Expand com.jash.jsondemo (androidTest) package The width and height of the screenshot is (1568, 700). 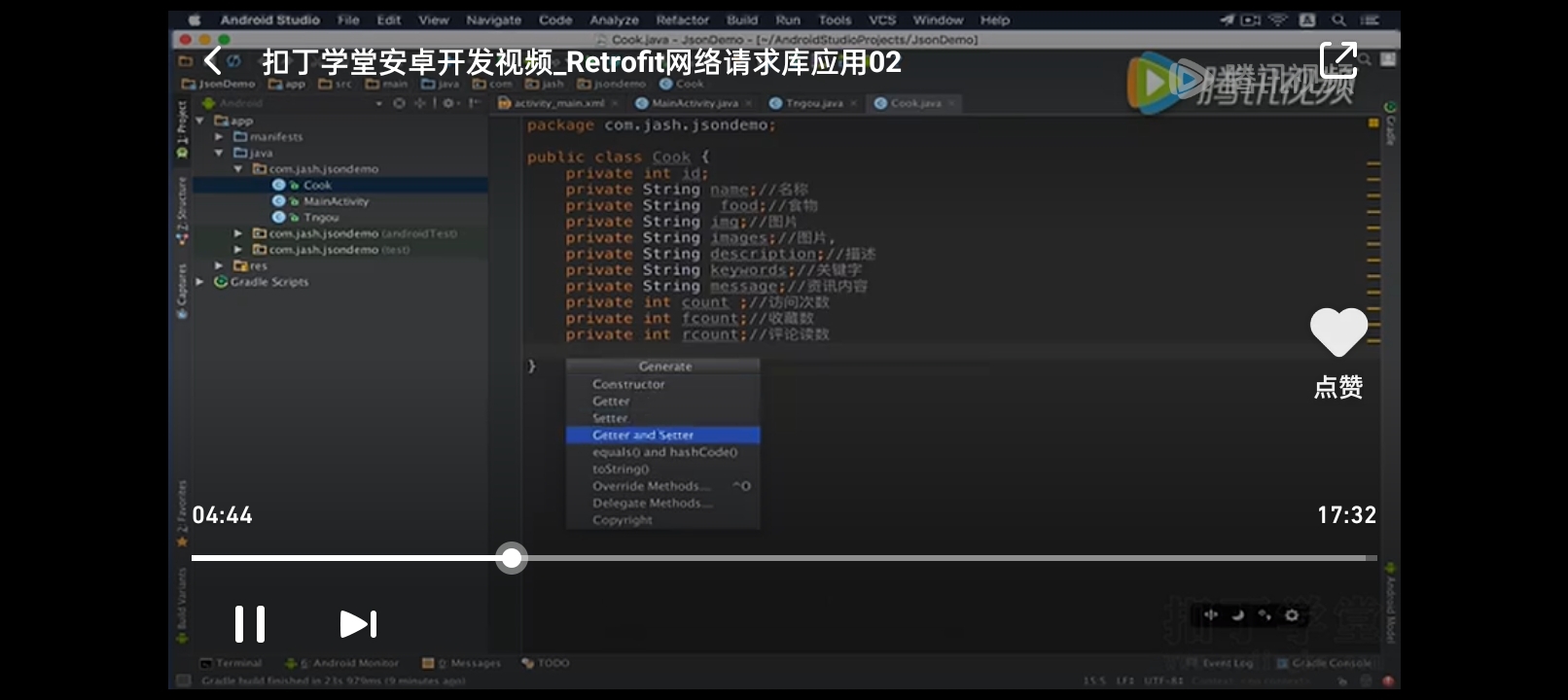(238, 233)
